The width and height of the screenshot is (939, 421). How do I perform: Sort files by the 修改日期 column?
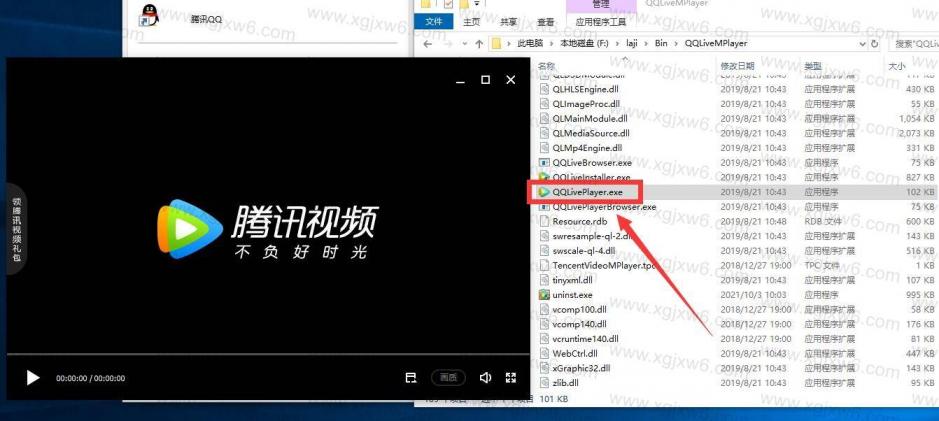[737, 65]
